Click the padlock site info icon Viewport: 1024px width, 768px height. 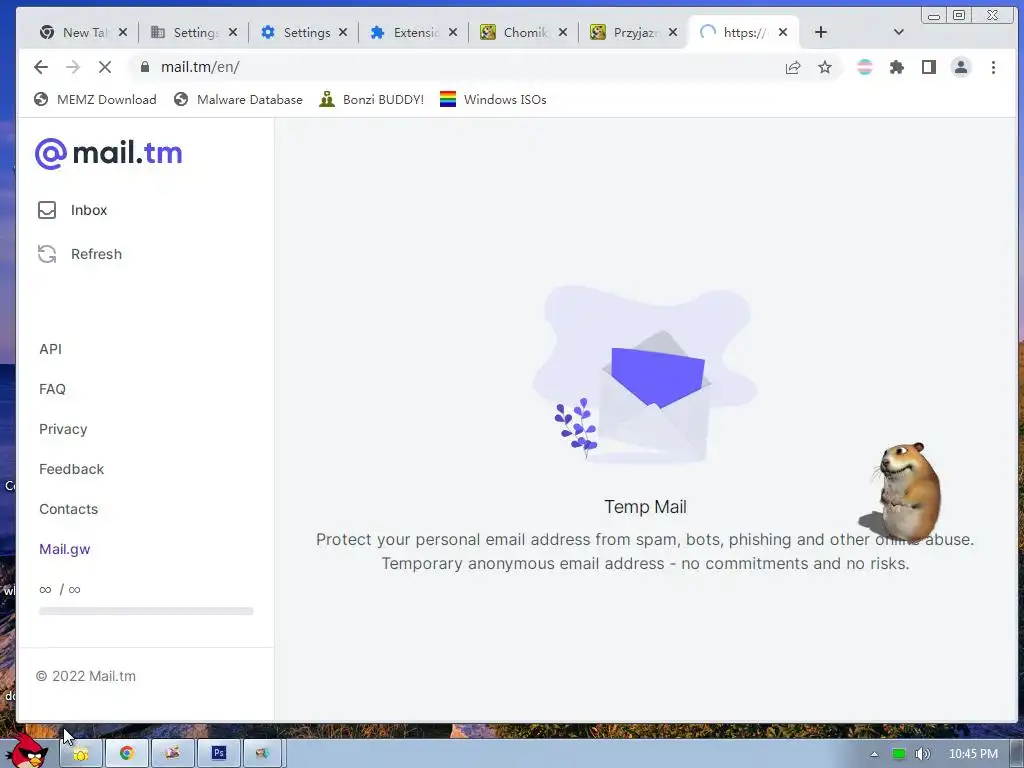pyautogui.click(x=145, y=67)
